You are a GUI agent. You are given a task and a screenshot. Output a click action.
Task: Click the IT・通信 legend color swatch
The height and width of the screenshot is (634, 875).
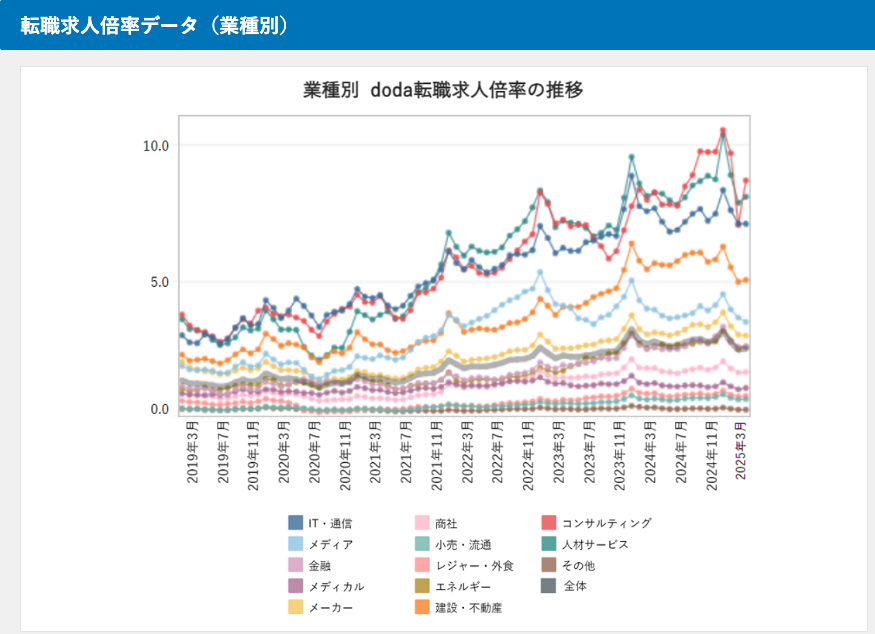[296, 523]
